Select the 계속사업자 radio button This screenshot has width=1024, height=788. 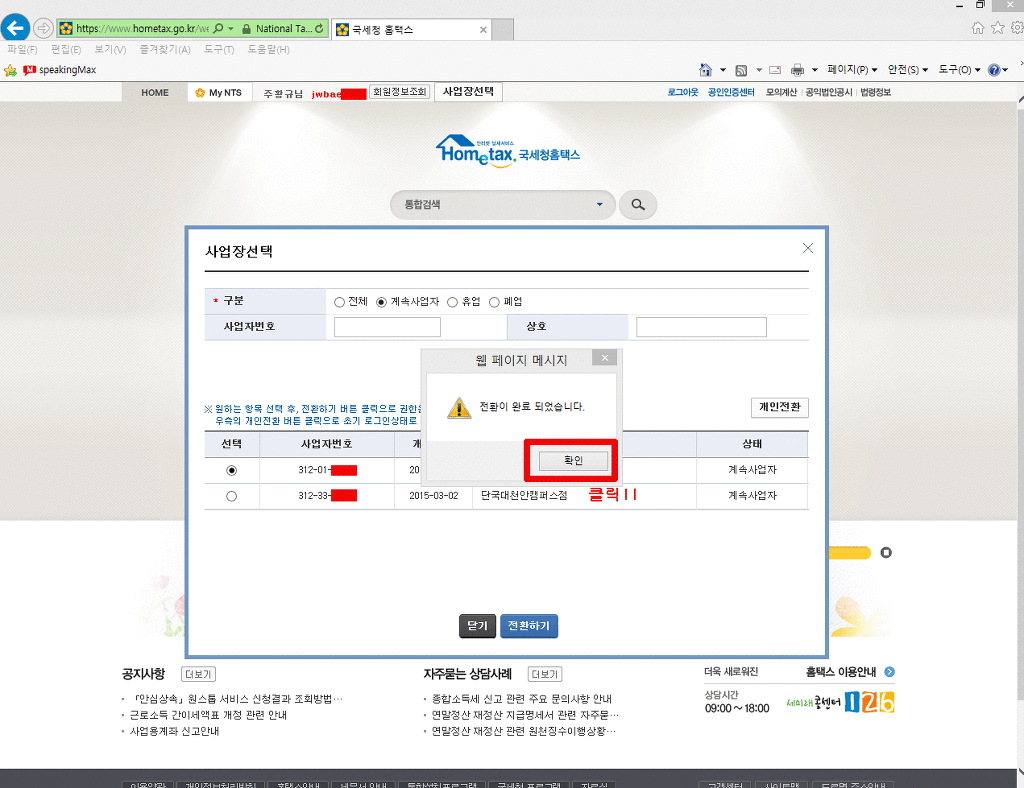pyautogui.click(x=381, y=302)
